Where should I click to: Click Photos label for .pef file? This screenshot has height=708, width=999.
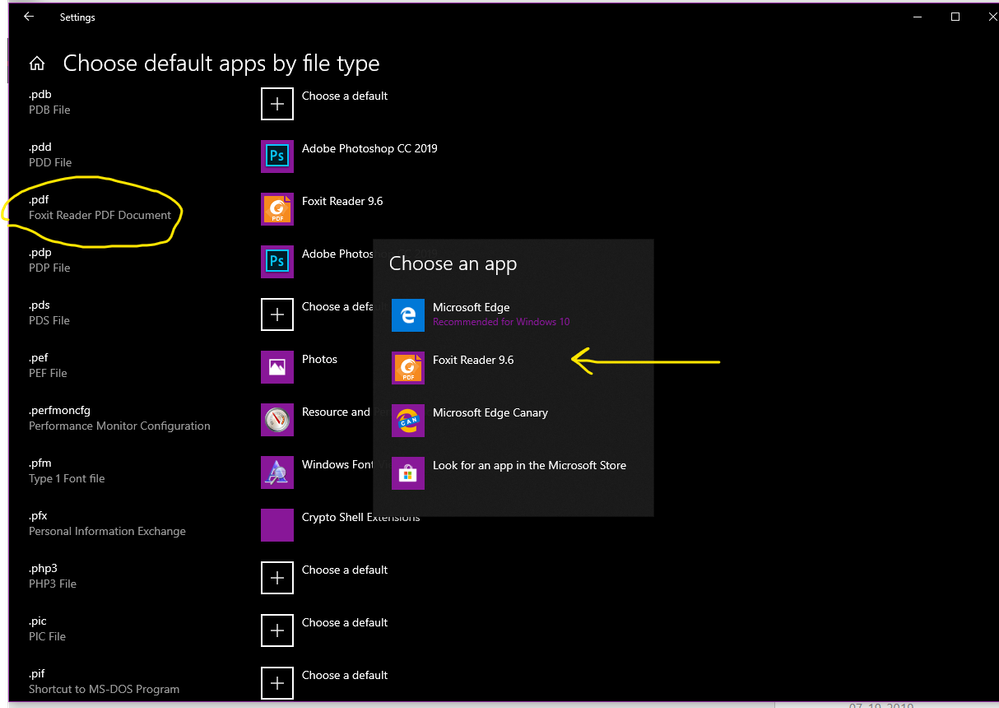click(320, 359)
